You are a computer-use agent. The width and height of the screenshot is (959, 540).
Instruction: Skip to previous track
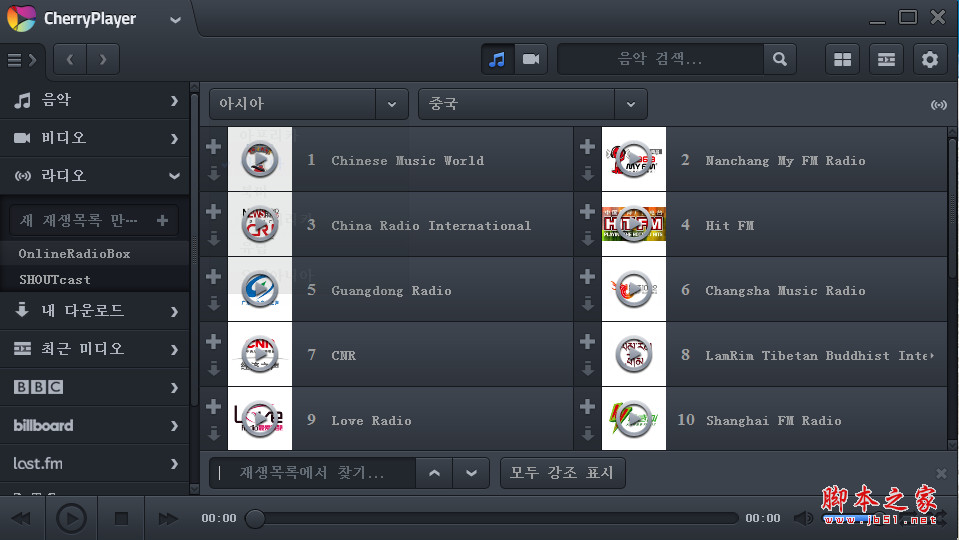21,519
